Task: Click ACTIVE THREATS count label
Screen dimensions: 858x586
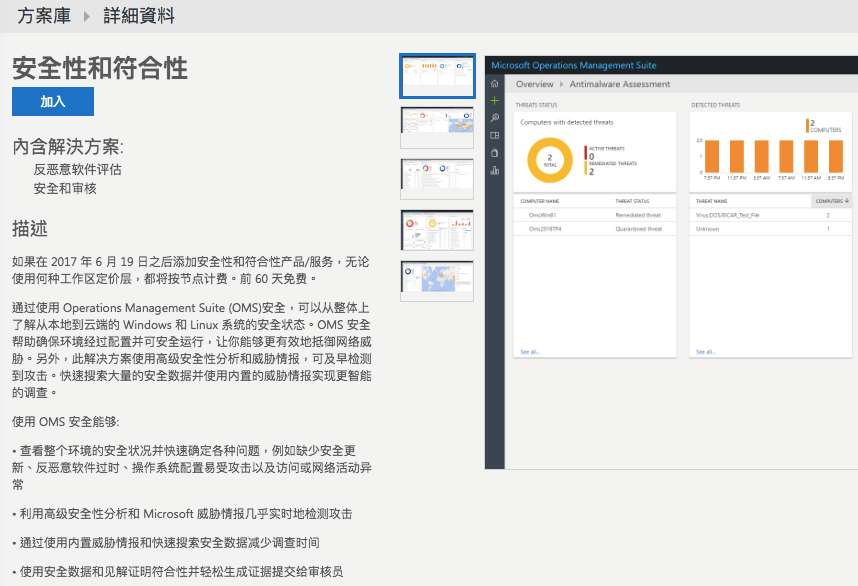Action: coord(607,149)
